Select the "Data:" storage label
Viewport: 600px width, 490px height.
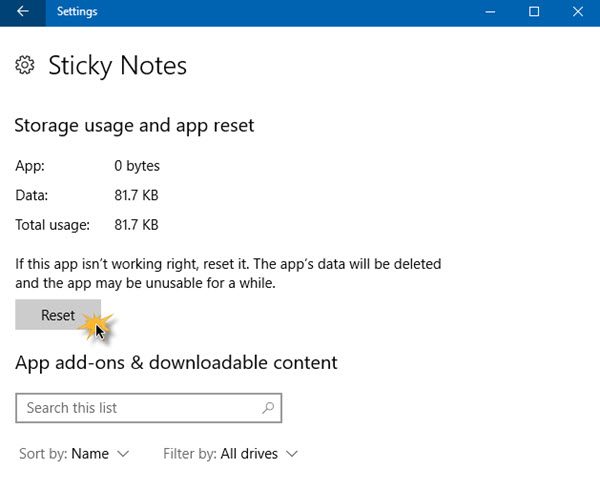pos(32,196)
